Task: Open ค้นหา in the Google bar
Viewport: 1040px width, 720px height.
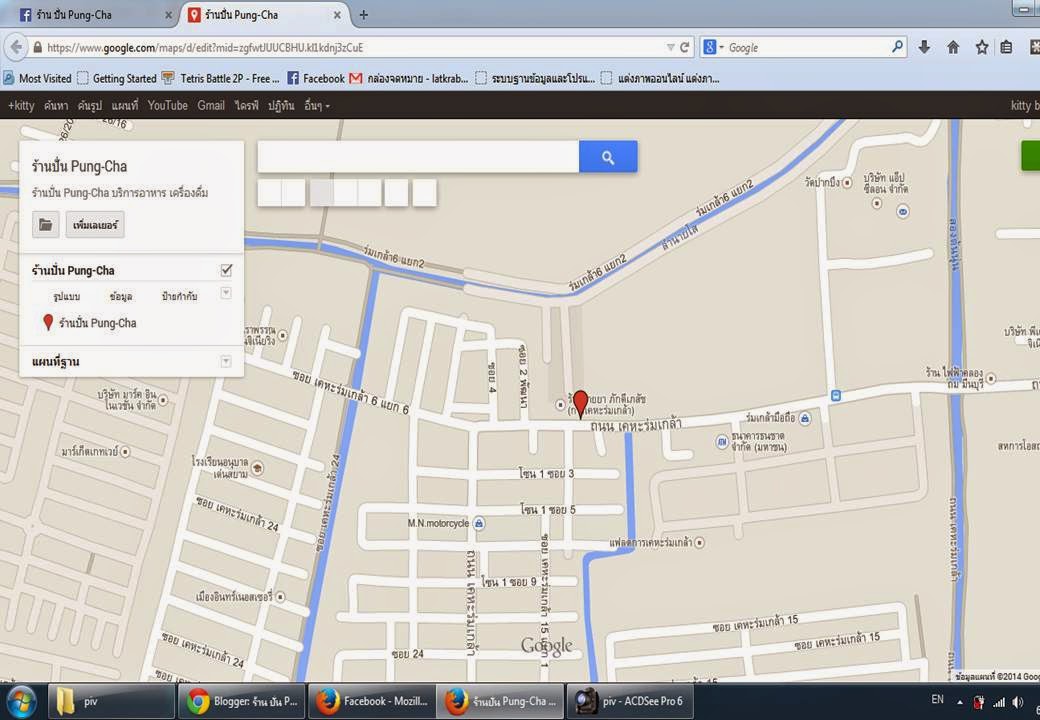Action: pyautogui.click(x=56, y=105)
